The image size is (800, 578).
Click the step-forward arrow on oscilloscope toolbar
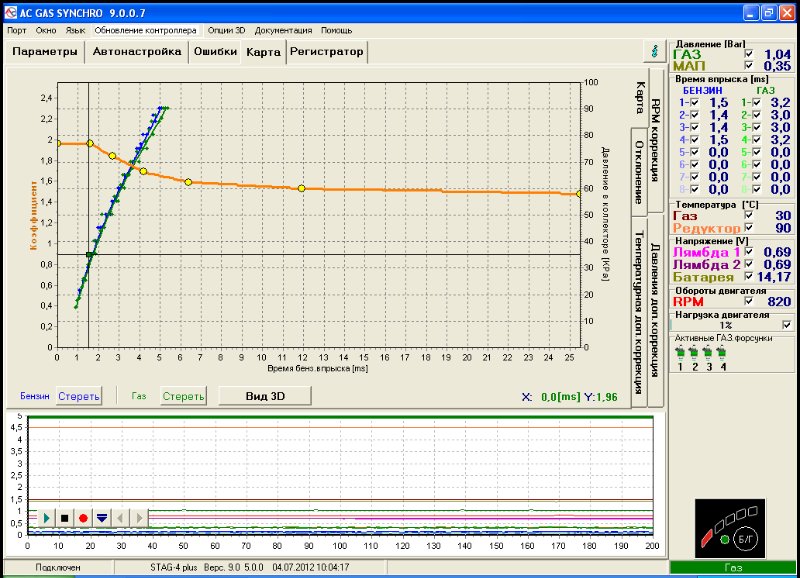pyautogui.click(x=140, y=518)
